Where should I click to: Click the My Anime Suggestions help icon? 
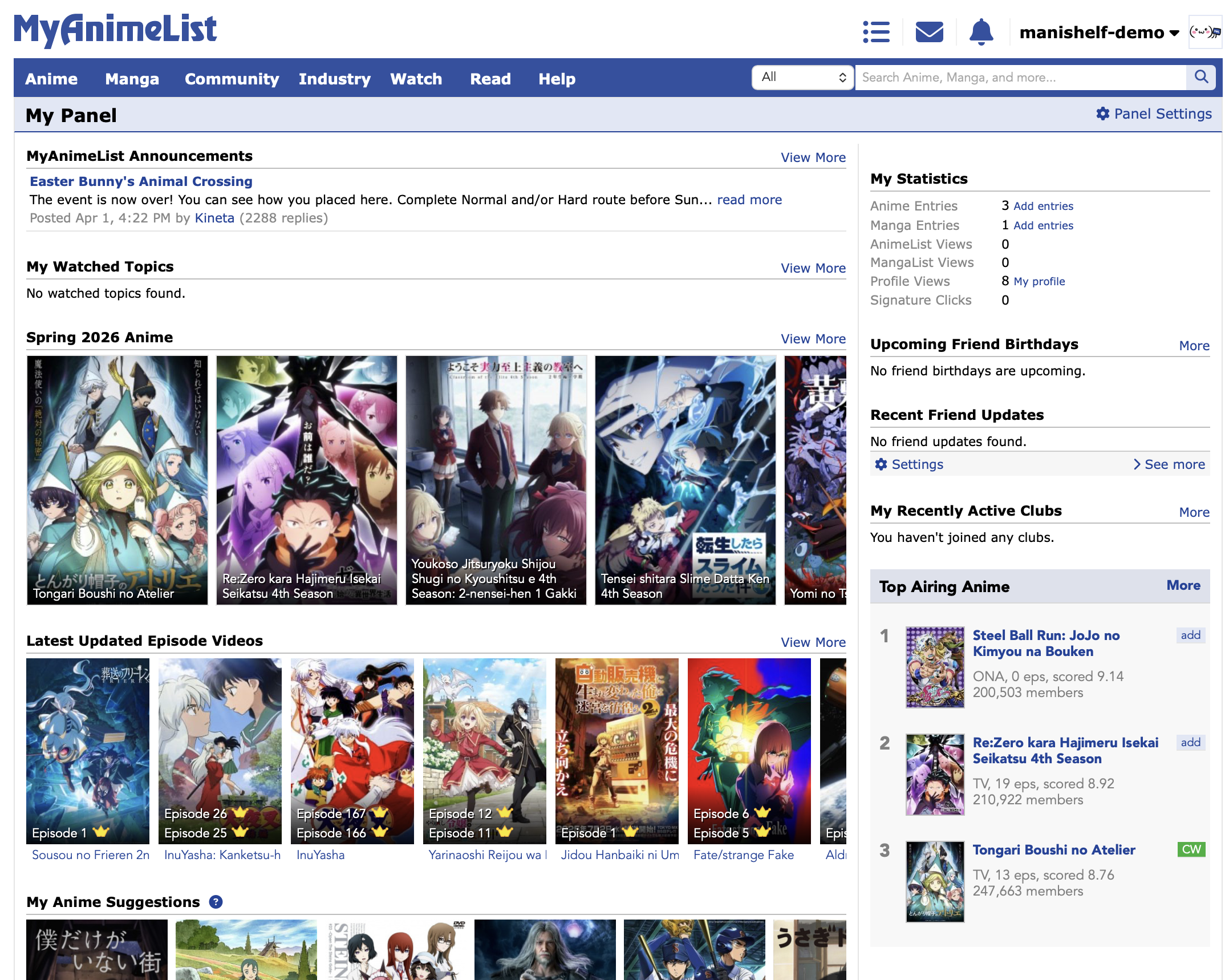click(x=216, y=902)
